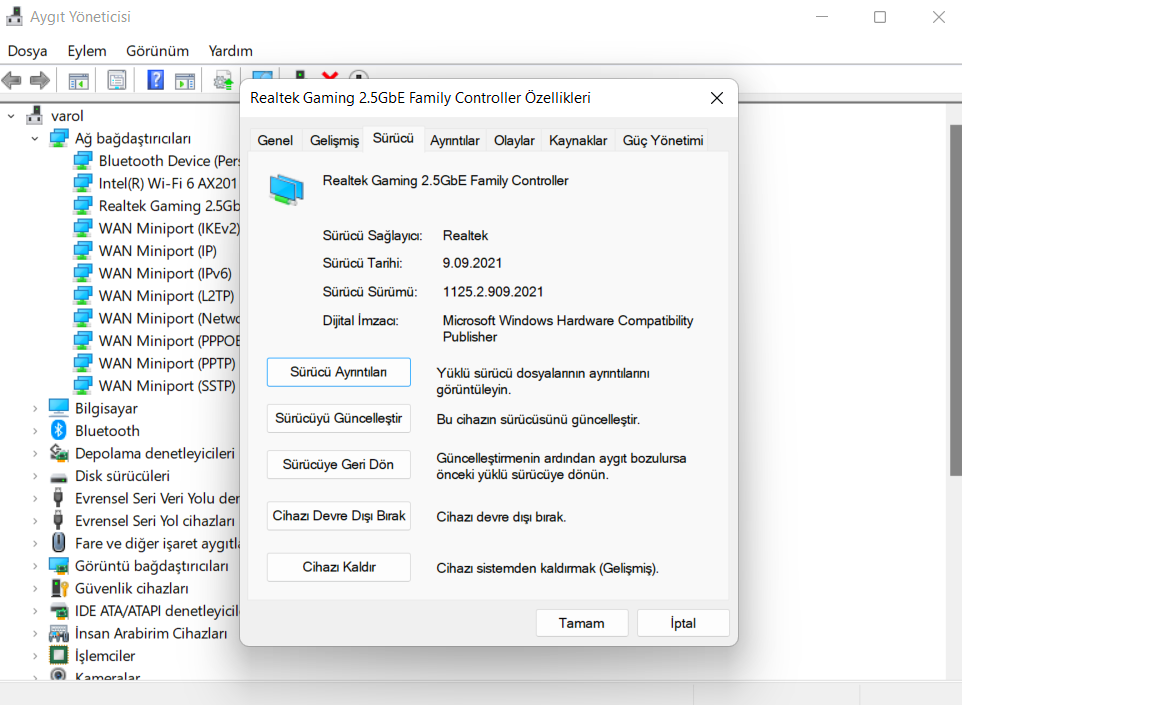The image size is (1152, 705).
Task: Click the Sürücü Ayrıntıları button
Action: 339,372
